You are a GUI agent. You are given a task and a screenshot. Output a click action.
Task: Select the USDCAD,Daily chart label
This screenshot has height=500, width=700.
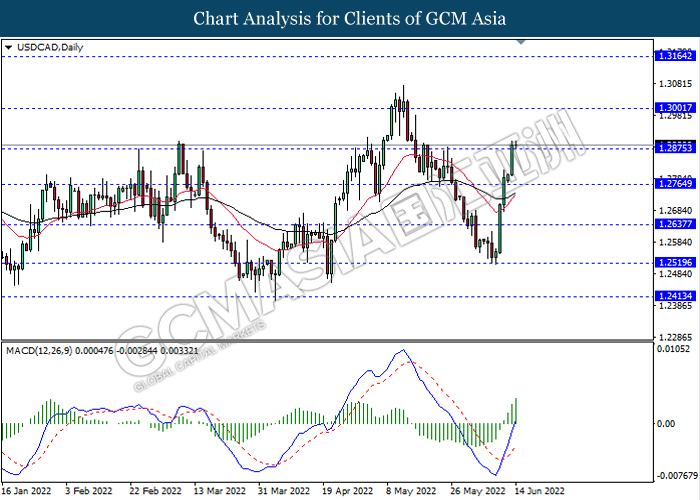pyautogui.click(x=50, y=47)
